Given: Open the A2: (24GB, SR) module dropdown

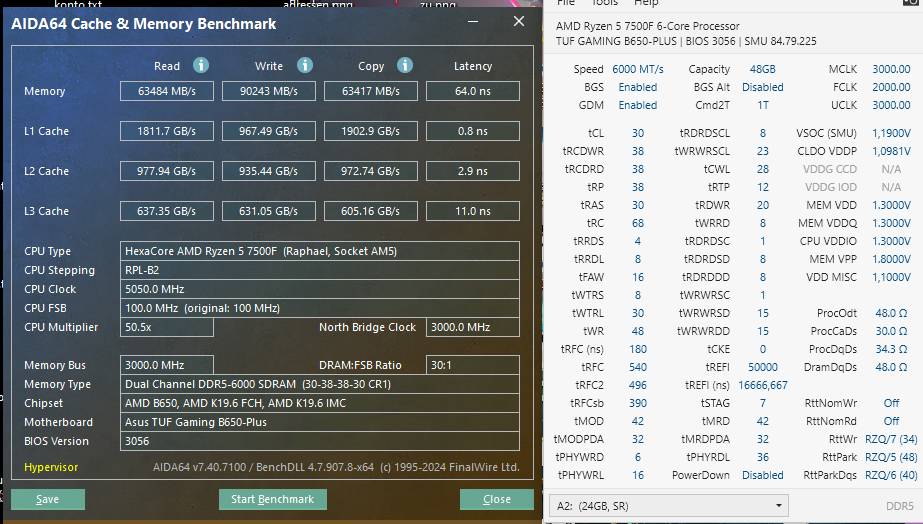Looking at the screenshot, I should (x=668, y=506).
